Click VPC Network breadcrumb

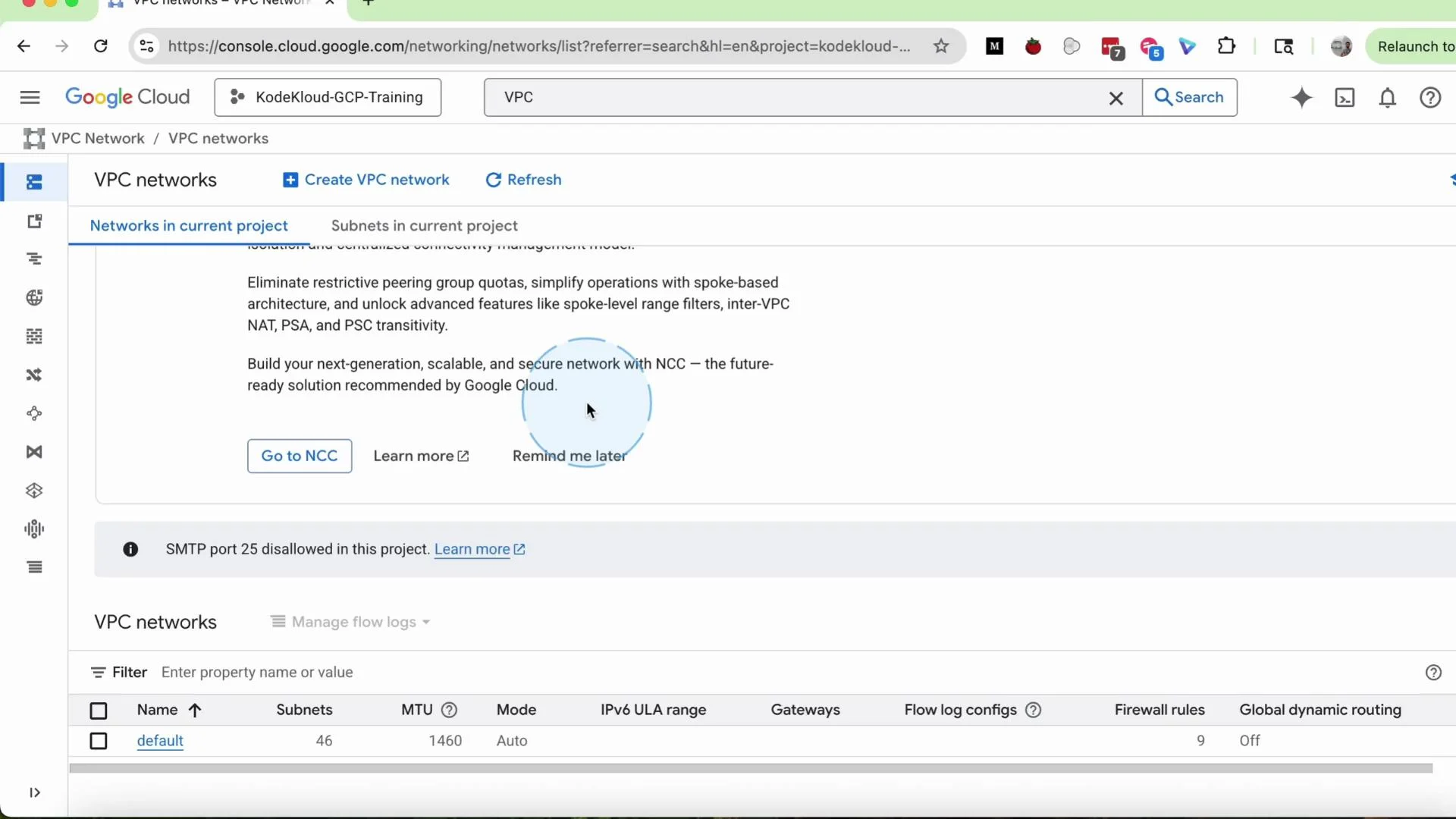click(98, 138)
